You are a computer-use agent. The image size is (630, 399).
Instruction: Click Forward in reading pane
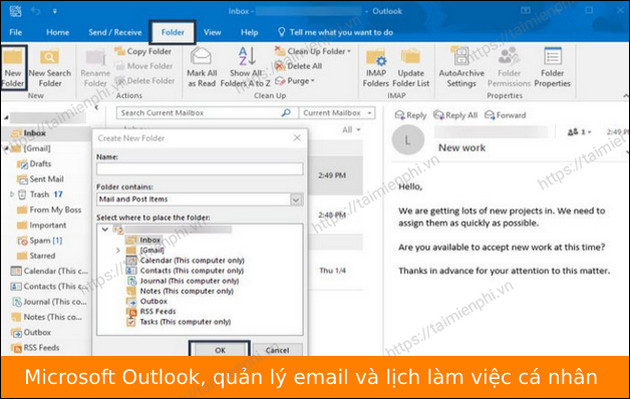click(x=505, y=115)
